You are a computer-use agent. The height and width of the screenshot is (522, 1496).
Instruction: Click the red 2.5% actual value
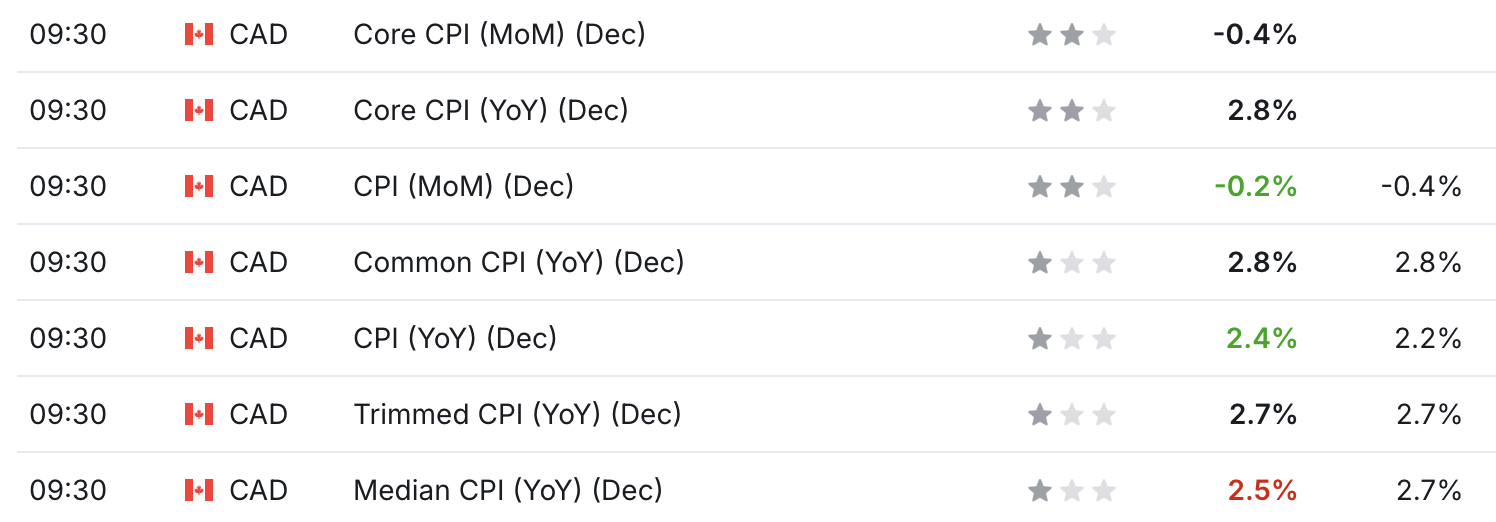point(1262,490)
